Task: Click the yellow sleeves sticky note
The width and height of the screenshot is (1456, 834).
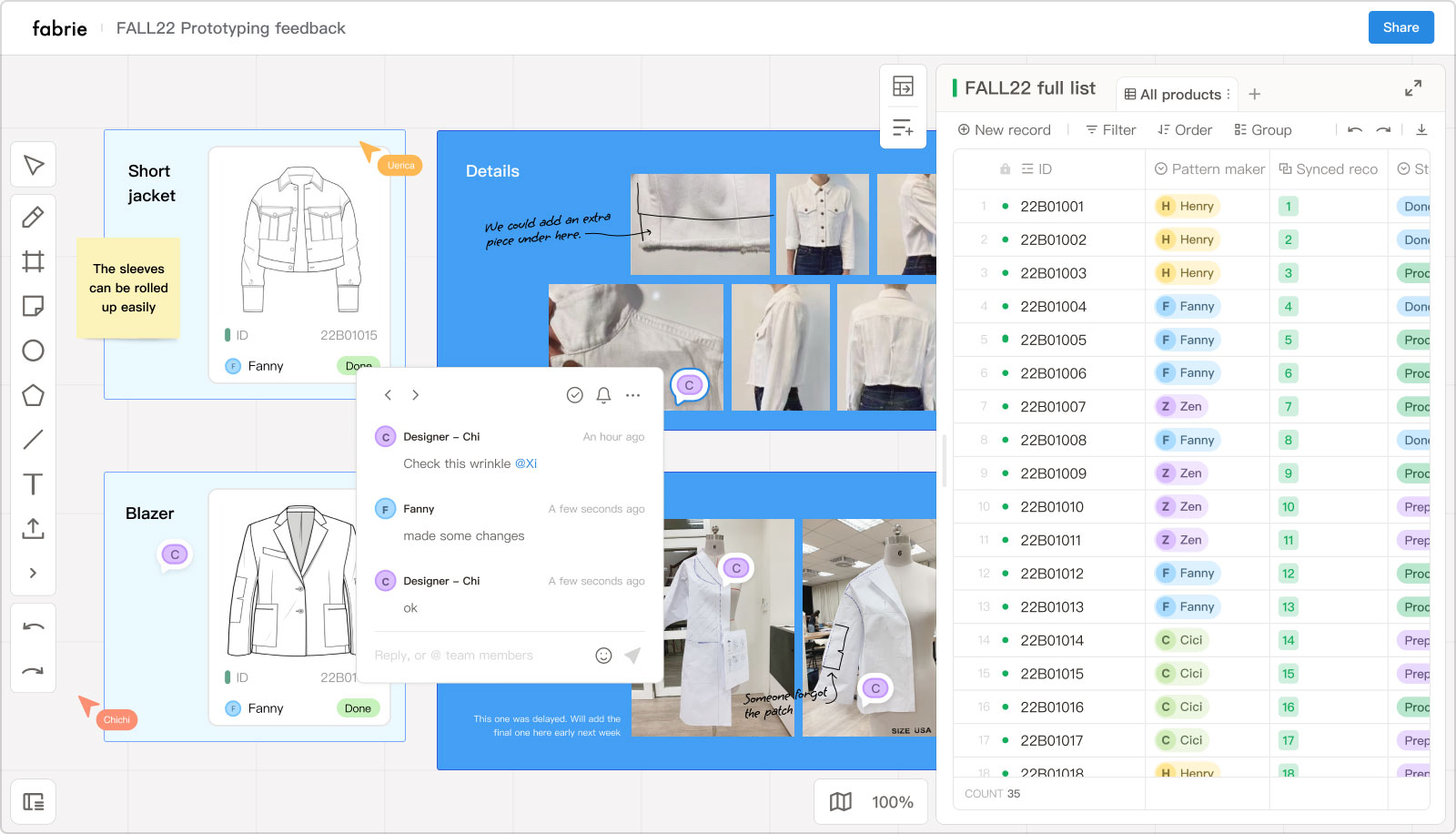Action: [128, 288]
